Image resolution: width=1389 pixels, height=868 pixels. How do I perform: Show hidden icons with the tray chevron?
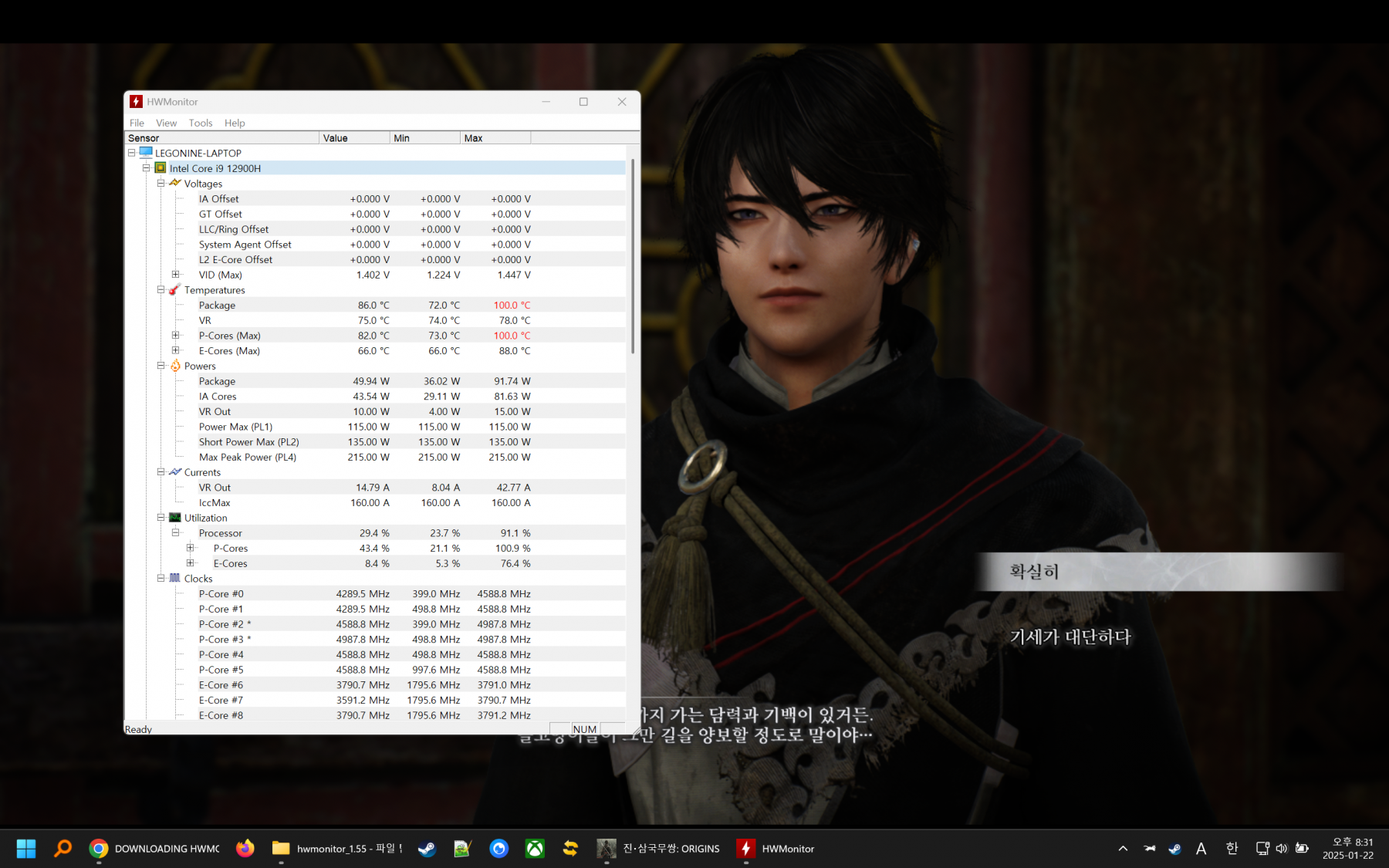click(x=1123, y=849)
